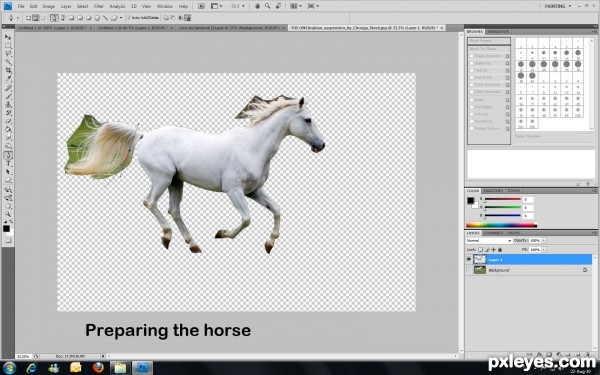Click the Layer 1 thumbnail
This screenshot has width=600, height=375.
click(x=480, y=259)
